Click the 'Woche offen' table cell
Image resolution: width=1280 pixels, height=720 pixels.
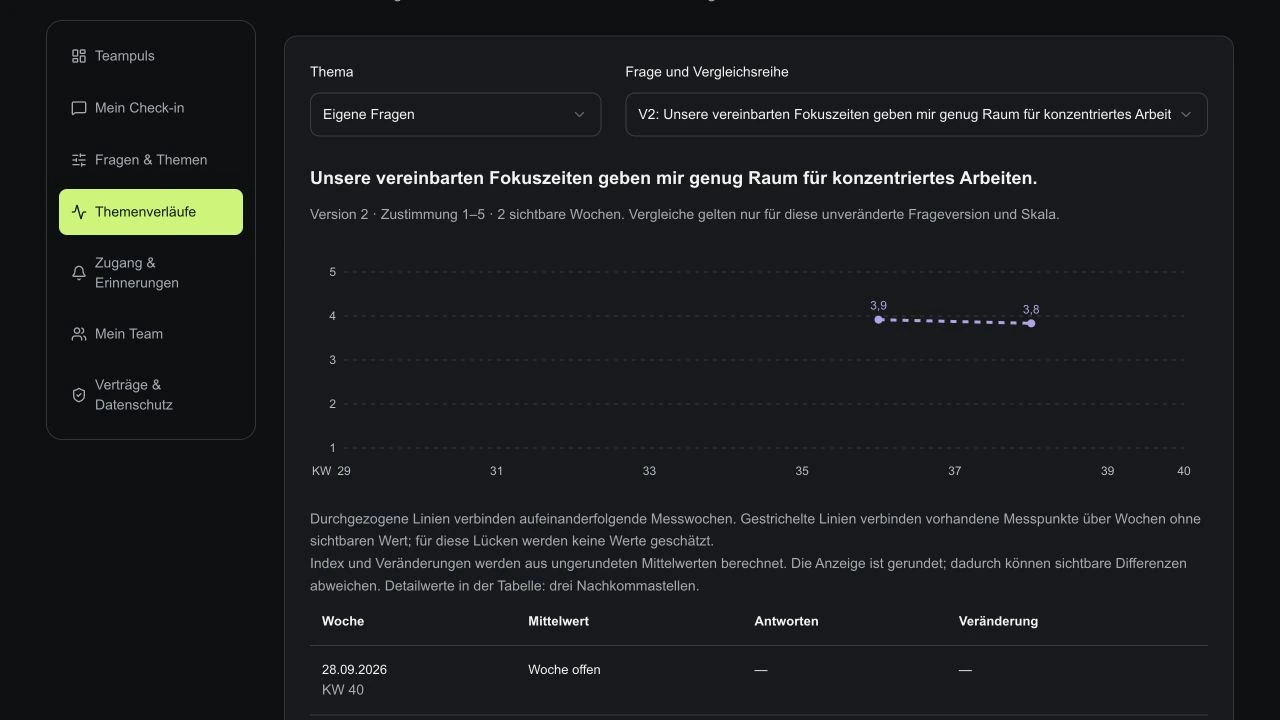[564, 670]
